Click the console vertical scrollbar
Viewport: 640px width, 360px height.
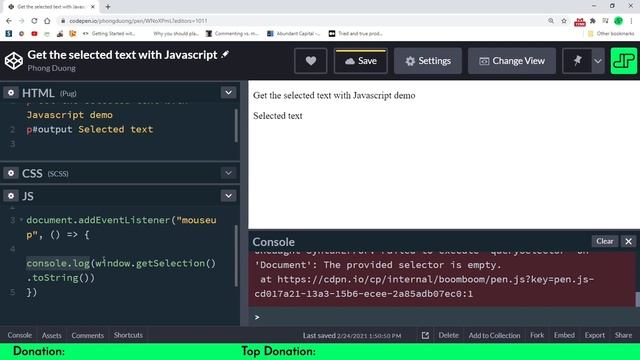point(638,299)
